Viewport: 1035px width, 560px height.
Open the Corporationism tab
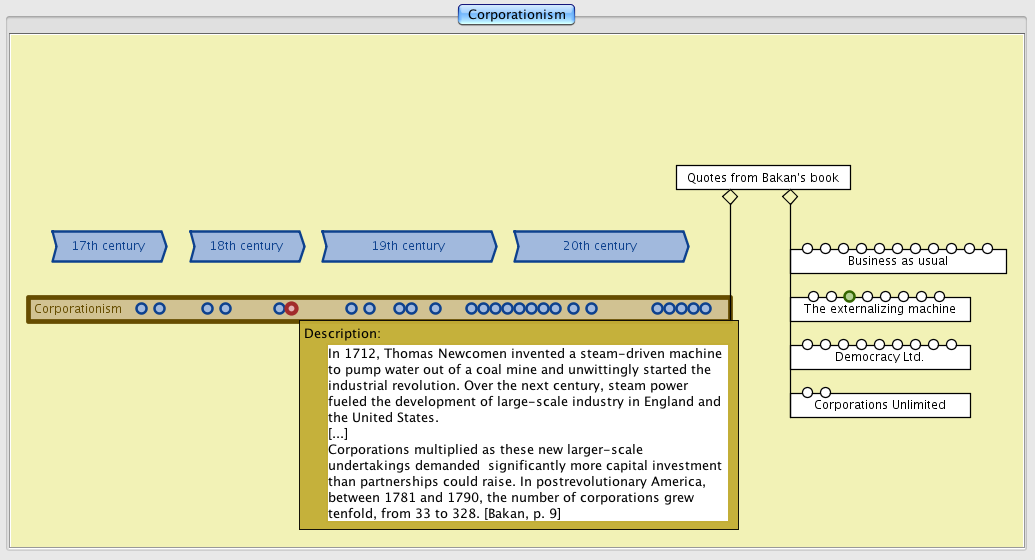pyautogui.click(x=516, y=14)
